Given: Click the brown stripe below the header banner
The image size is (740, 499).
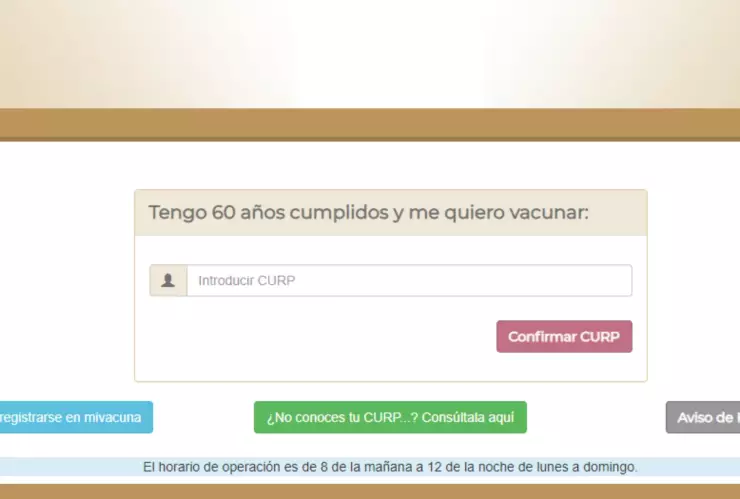Looking at the screenshot, I should 370,124.
